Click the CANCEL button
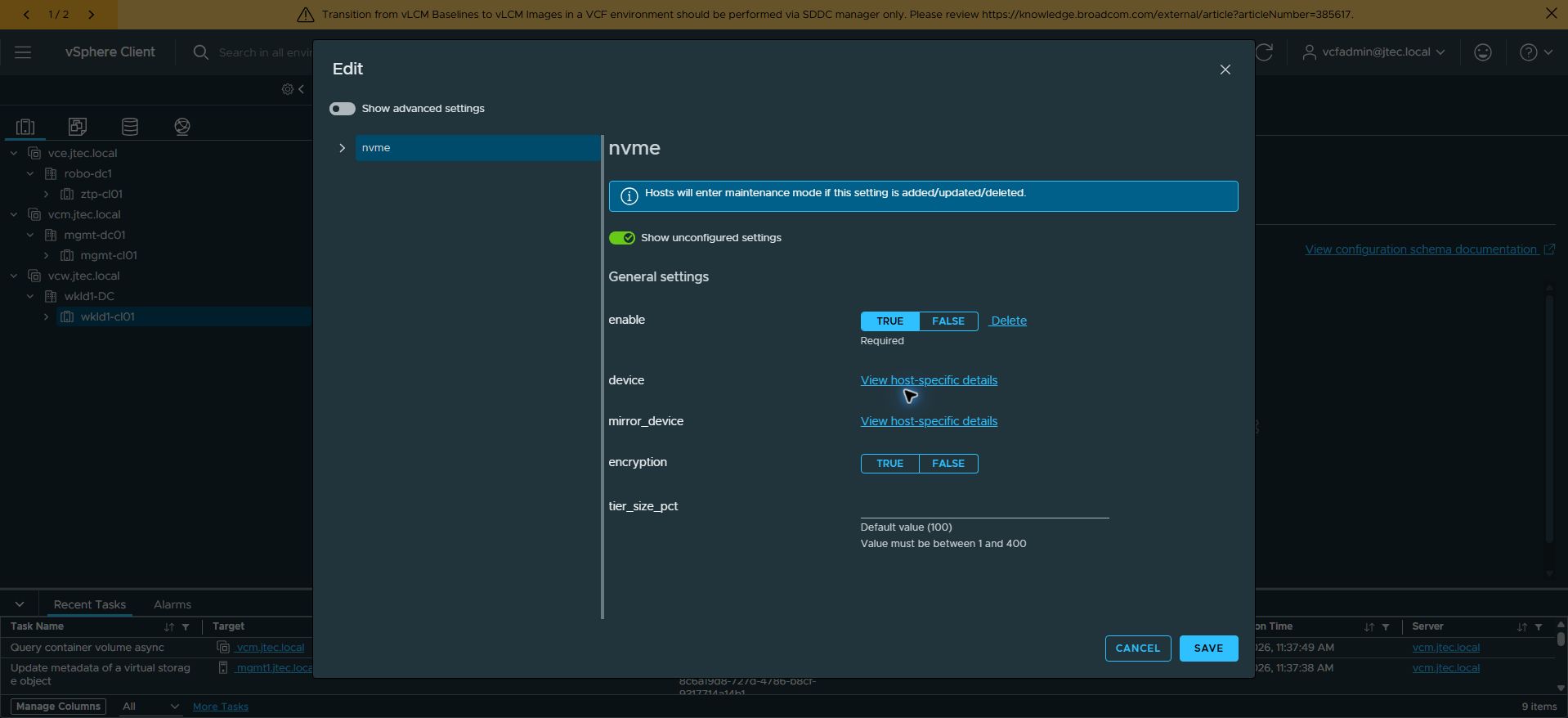Image resolution: width=1568 pixels, height=718 pixels. [x=1138, y=648]
